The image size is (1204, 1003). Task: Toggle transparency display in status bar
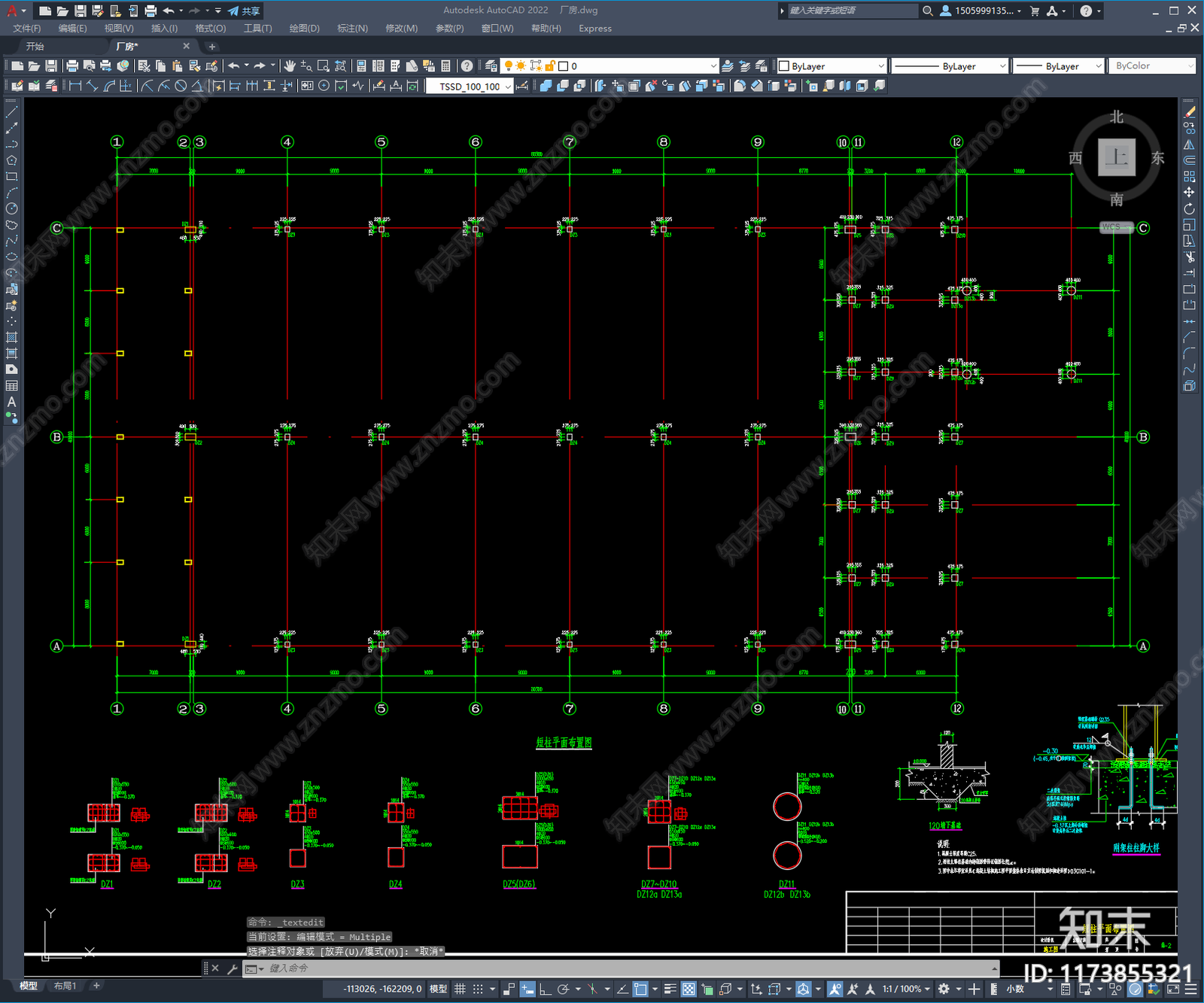click(x=689, y=989)
